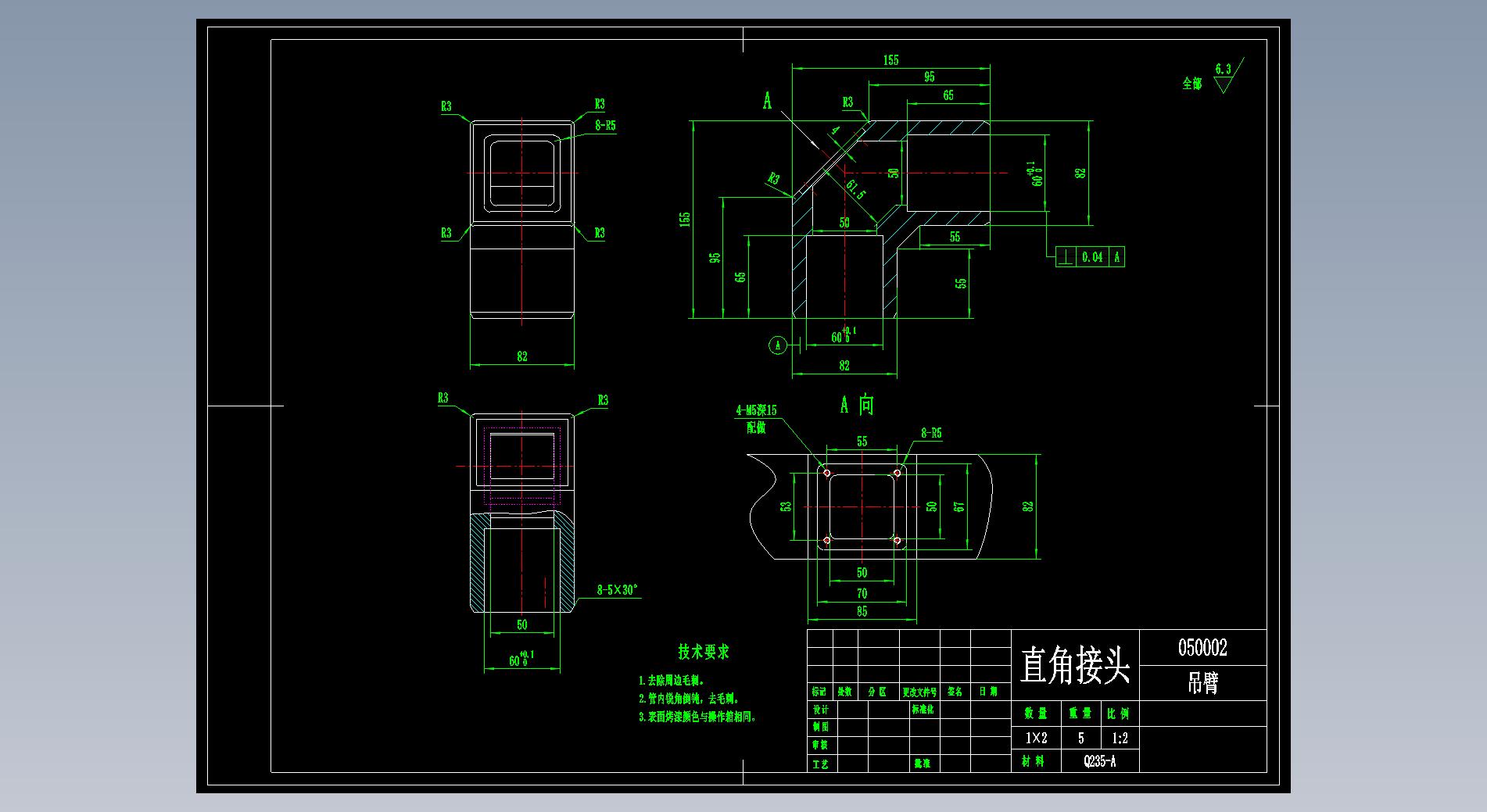
Task: Click the '吊臂' assembly name cell
Action: (1202, 683)
